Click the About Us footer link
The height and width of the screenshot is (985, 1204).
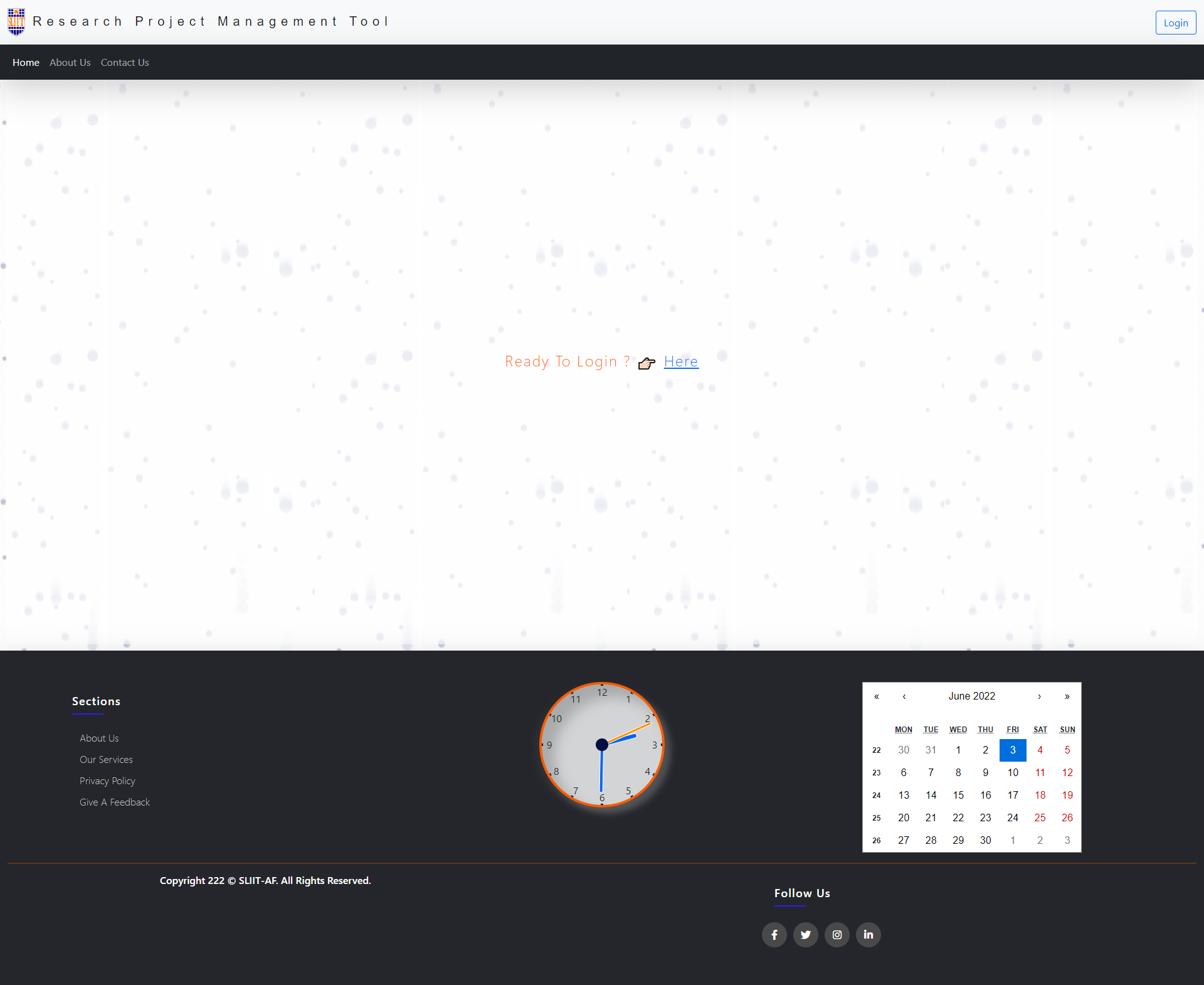point(98,738)
